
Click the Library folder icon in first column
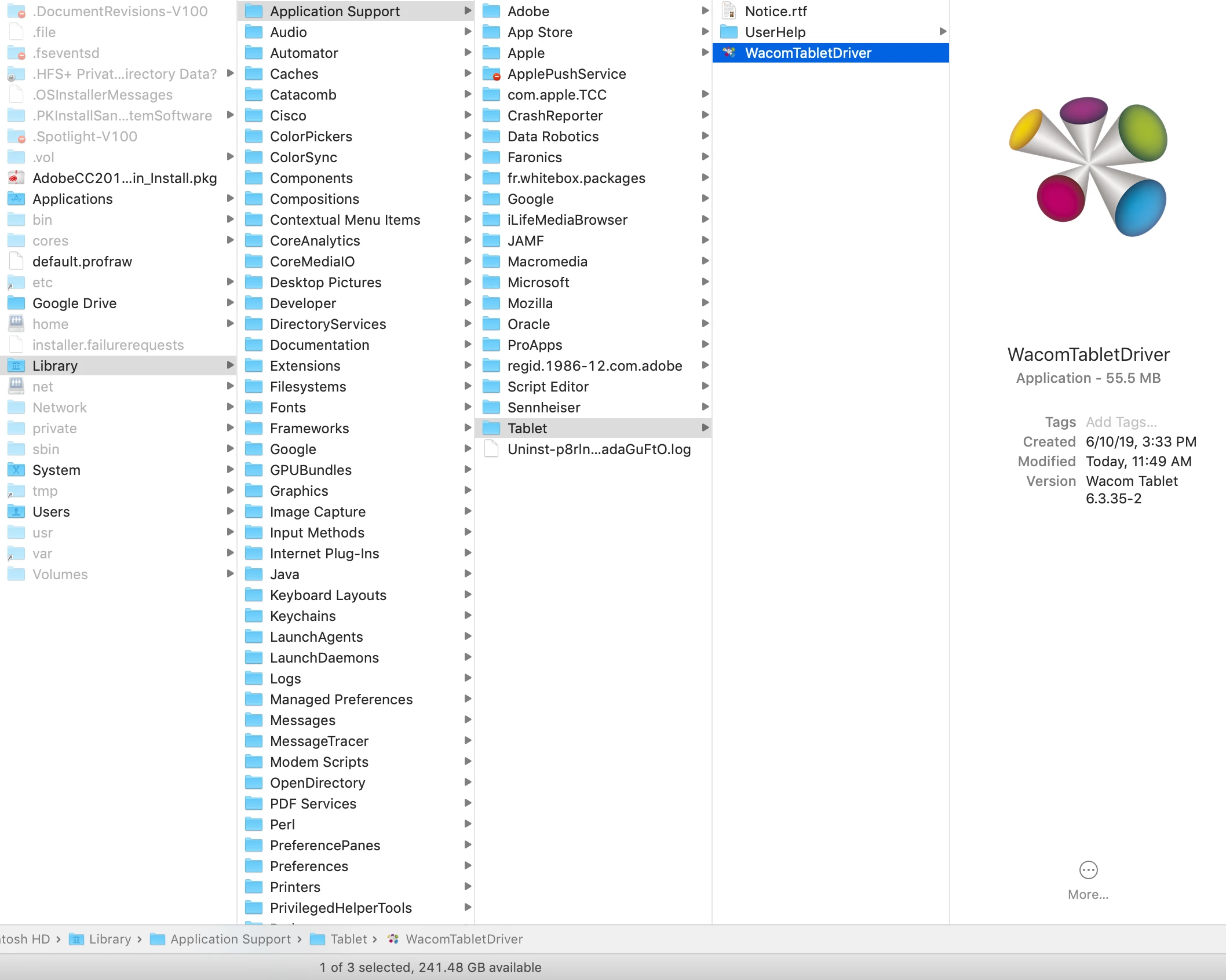16,365
